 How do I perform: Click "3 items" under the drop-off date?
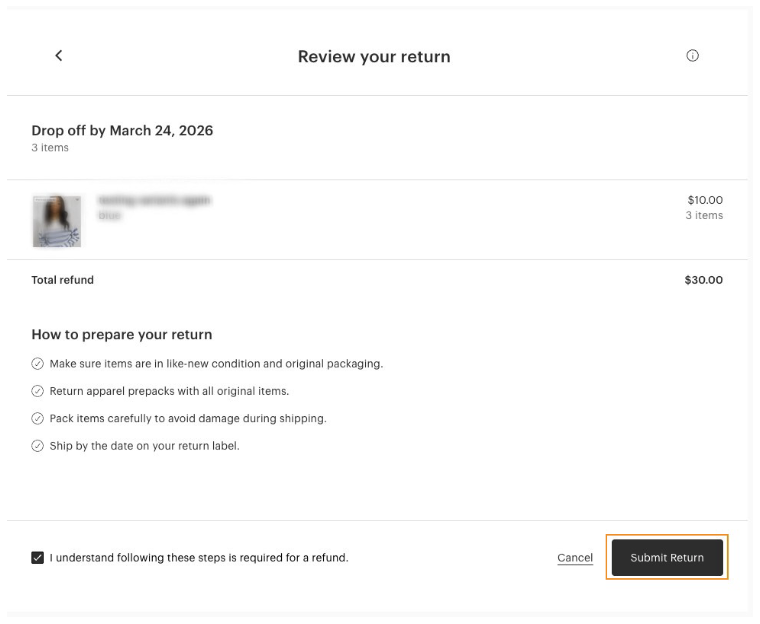tap(50, 148)
